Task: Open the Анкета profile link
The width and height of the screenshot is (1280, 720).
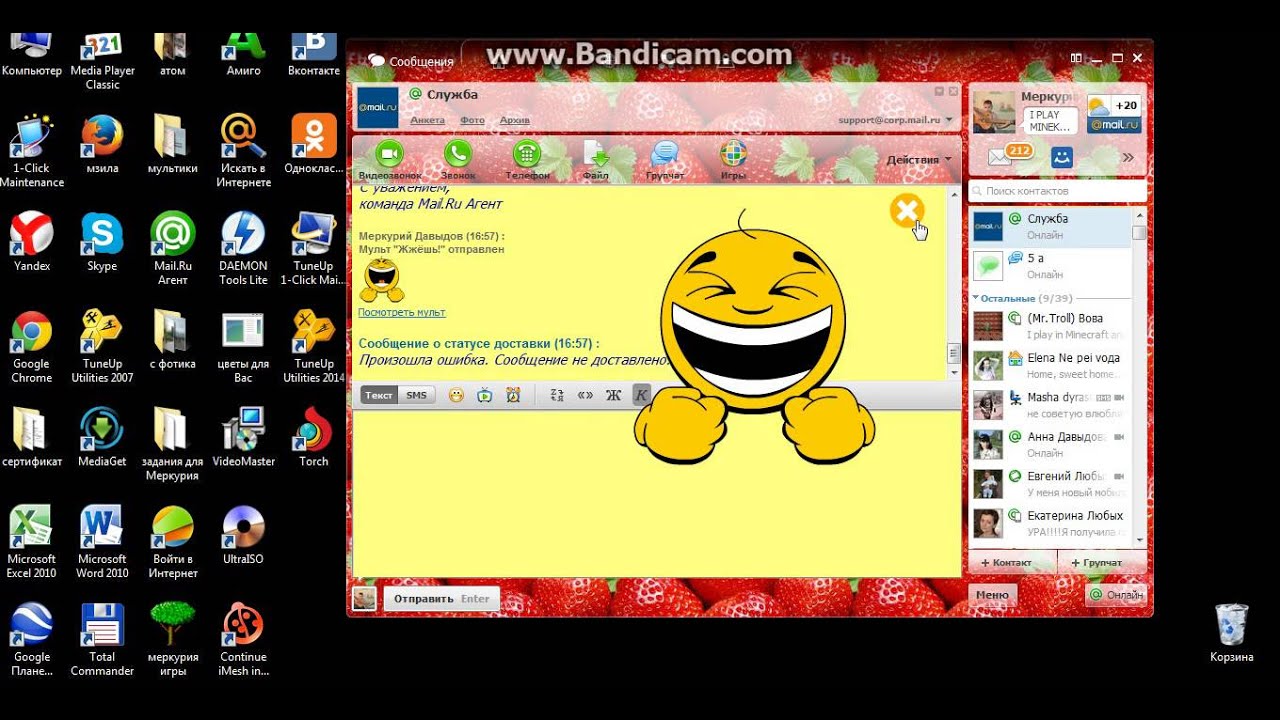Action: (x=428, y=120)
